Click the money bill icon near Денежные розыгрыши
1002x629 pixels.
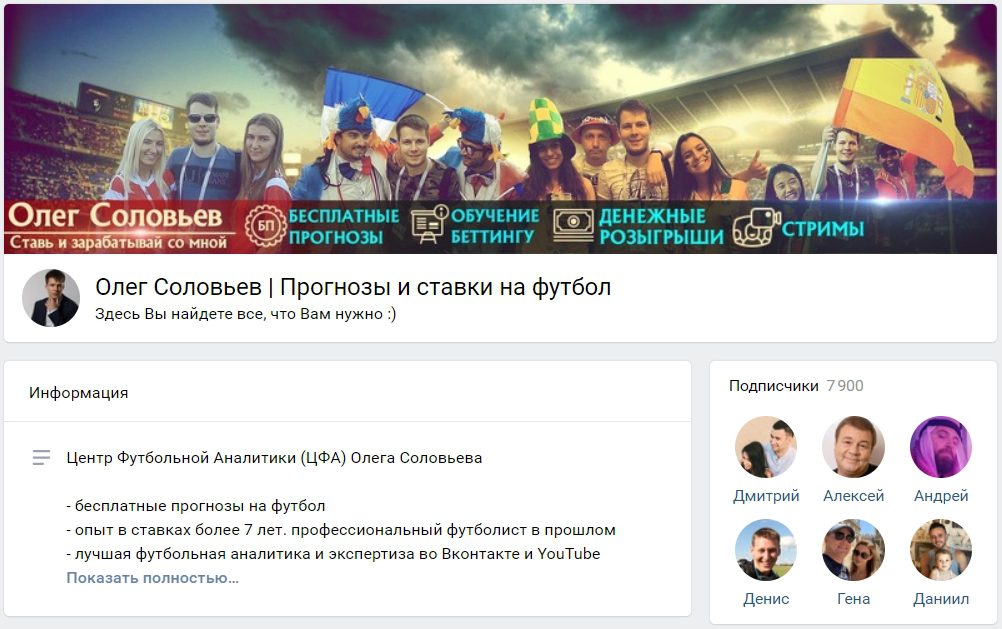point(573,225)
